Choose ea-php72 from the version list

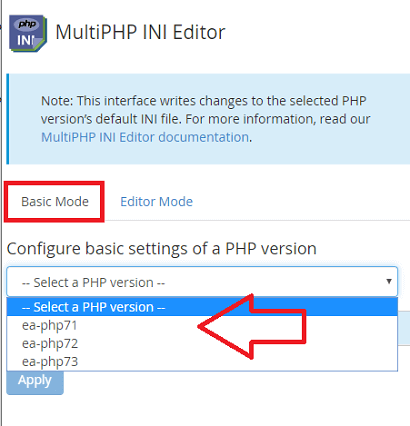[x=202, y=343]
